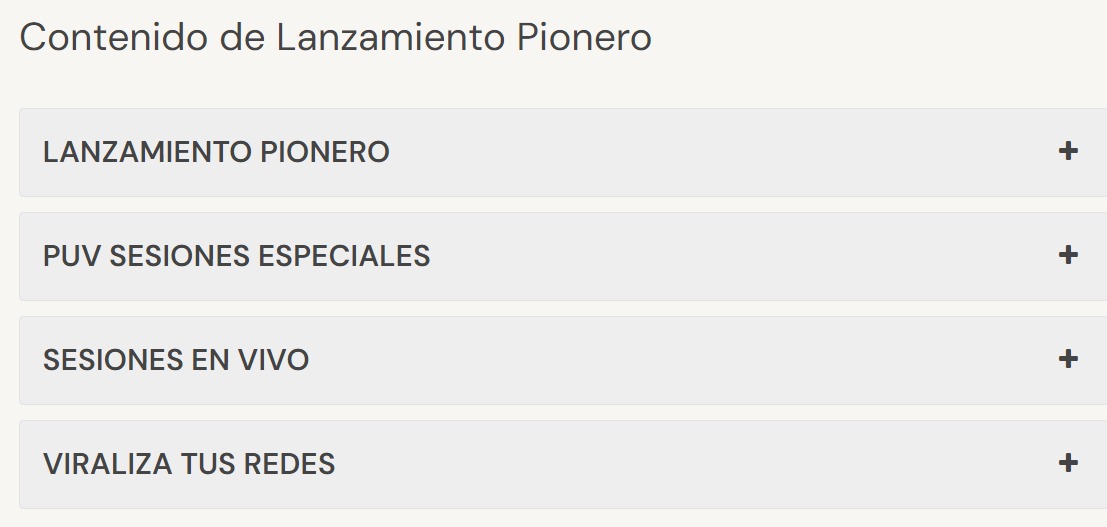Click the plus icon beside LANZAMIENTO PIONERO
The image size is (1107, 527).
1068,152
